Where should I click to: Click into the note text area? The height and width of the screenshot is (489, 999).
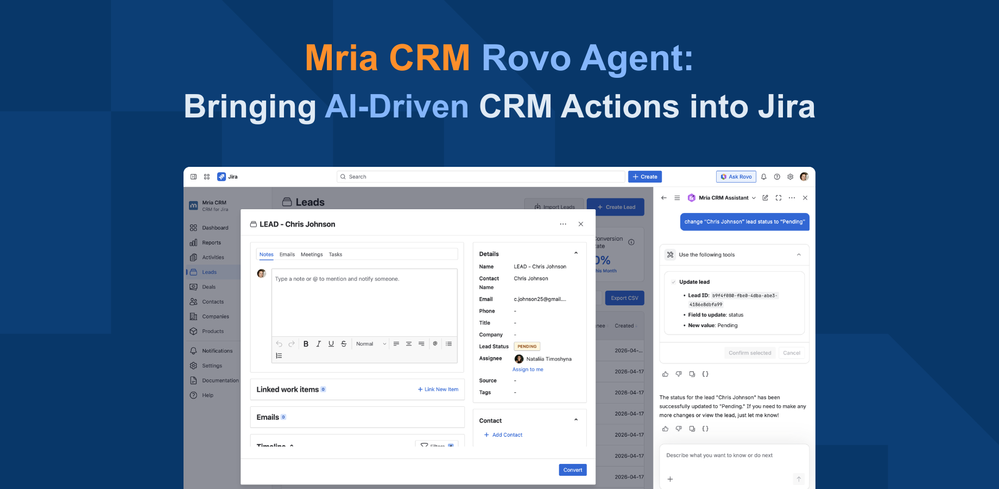[364, 303]
